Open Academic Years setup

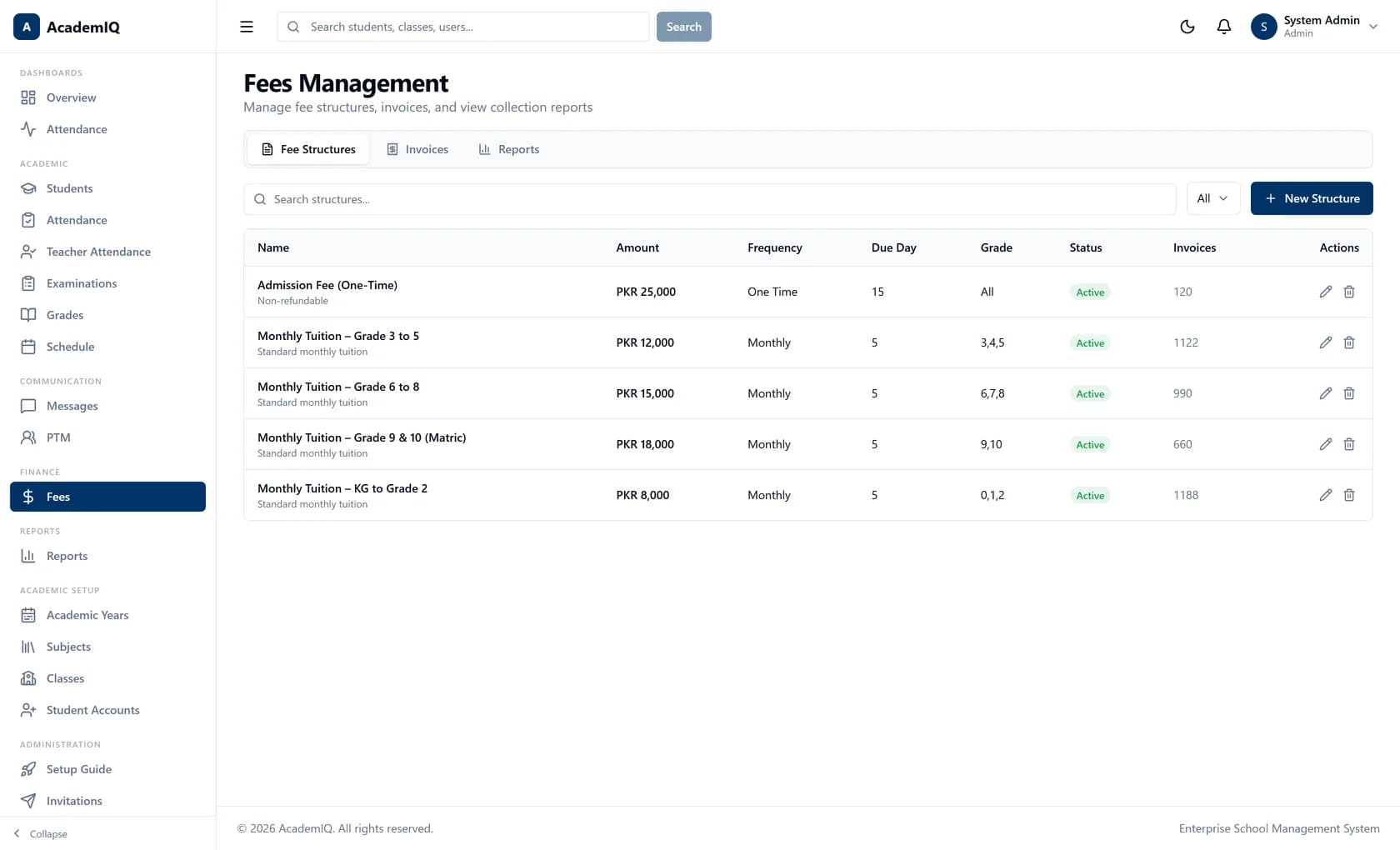[x=107, y=615]
